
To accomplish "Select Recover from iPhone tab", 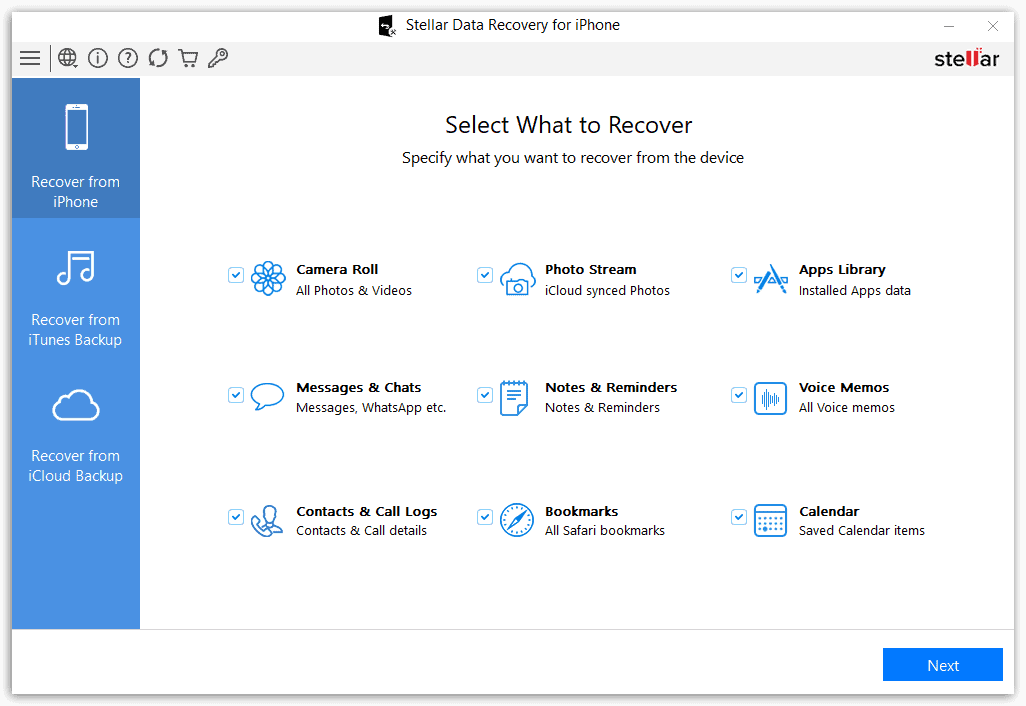I will coord(76,148).
